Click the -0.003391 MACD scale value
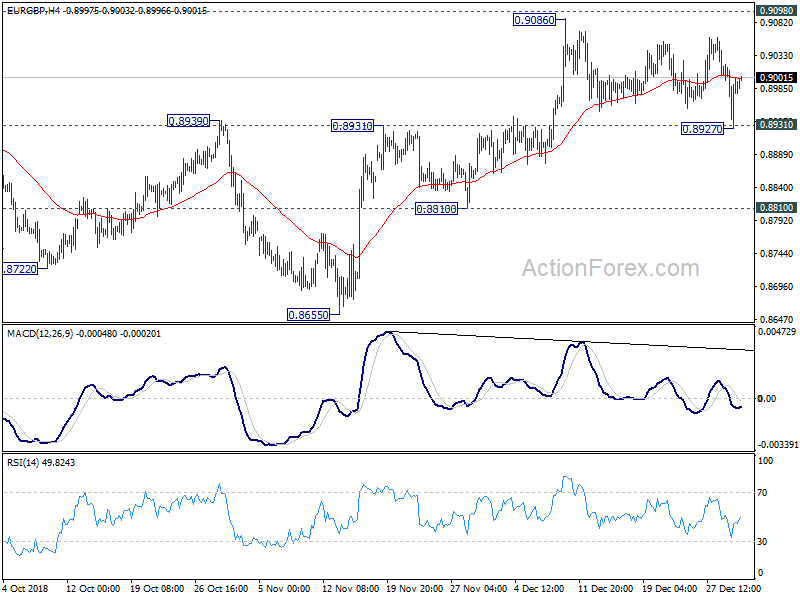 tap(777, 445)
